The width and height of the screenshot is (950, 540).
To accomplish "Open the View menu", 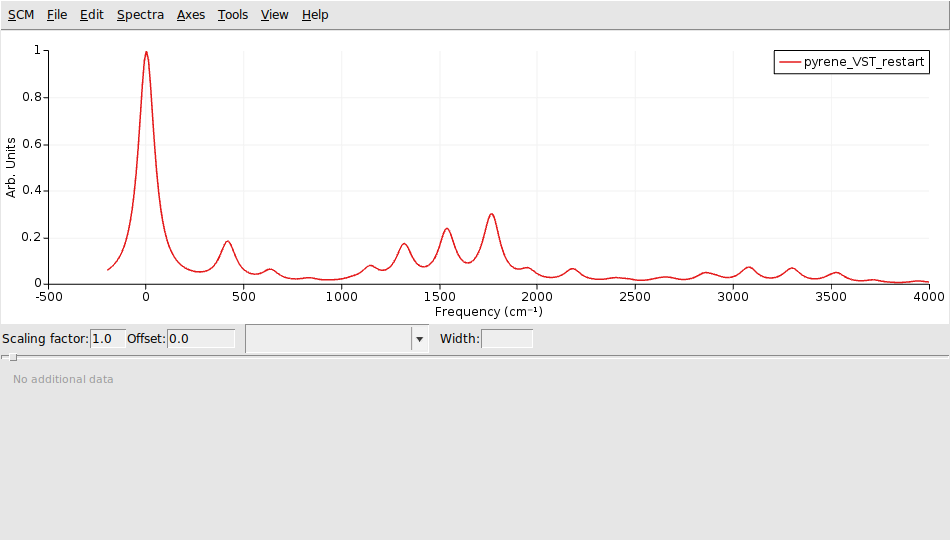I will coord(274,15).
